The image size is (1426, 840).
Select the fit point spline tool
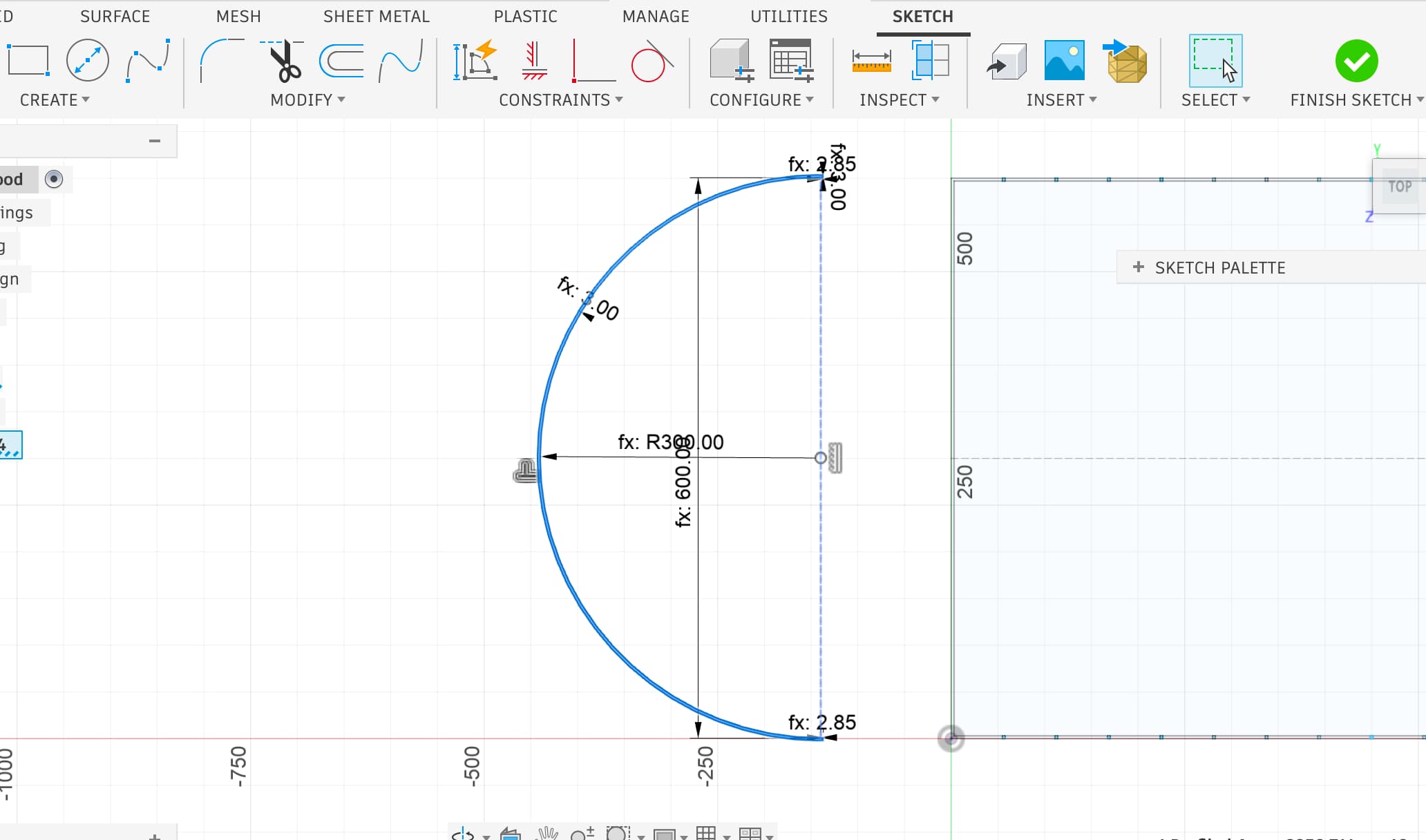[x=148, y=61]
